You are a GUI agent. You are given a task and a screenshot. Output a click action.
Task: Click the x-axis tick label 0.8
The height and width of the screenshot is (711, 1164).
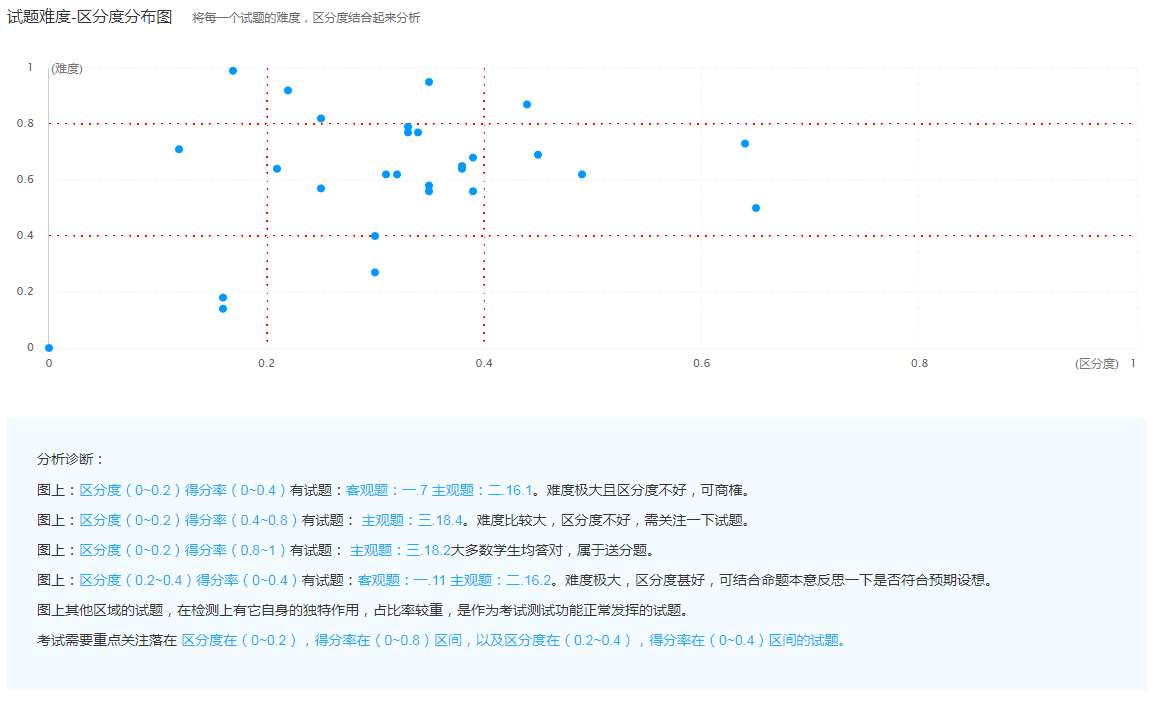tap(919, 364)
